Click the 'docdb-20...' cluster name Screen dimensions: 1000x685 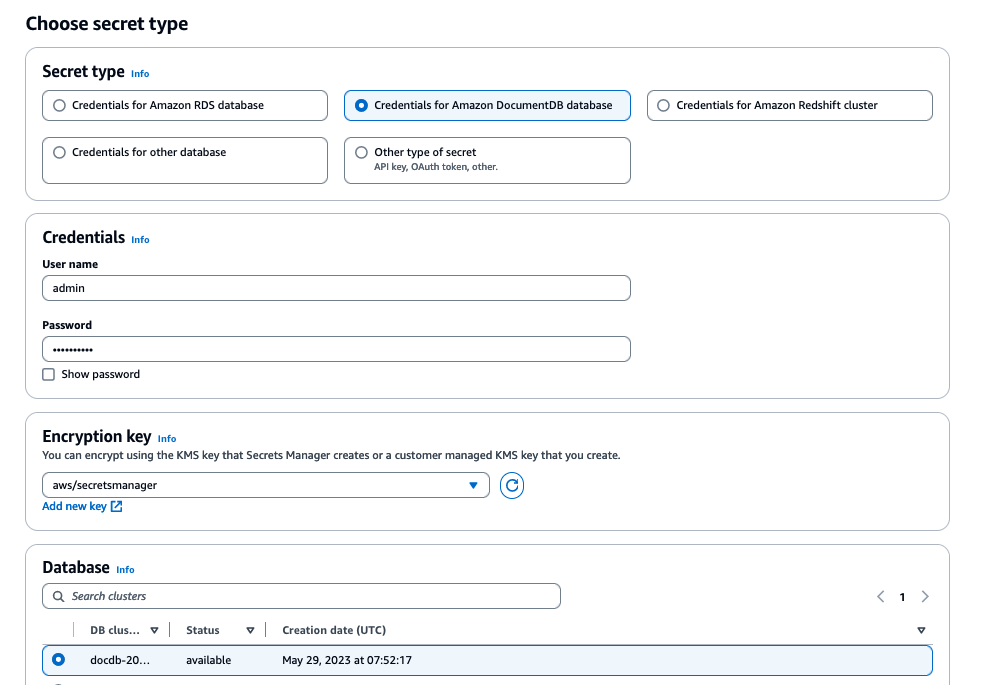click(120, 660)
